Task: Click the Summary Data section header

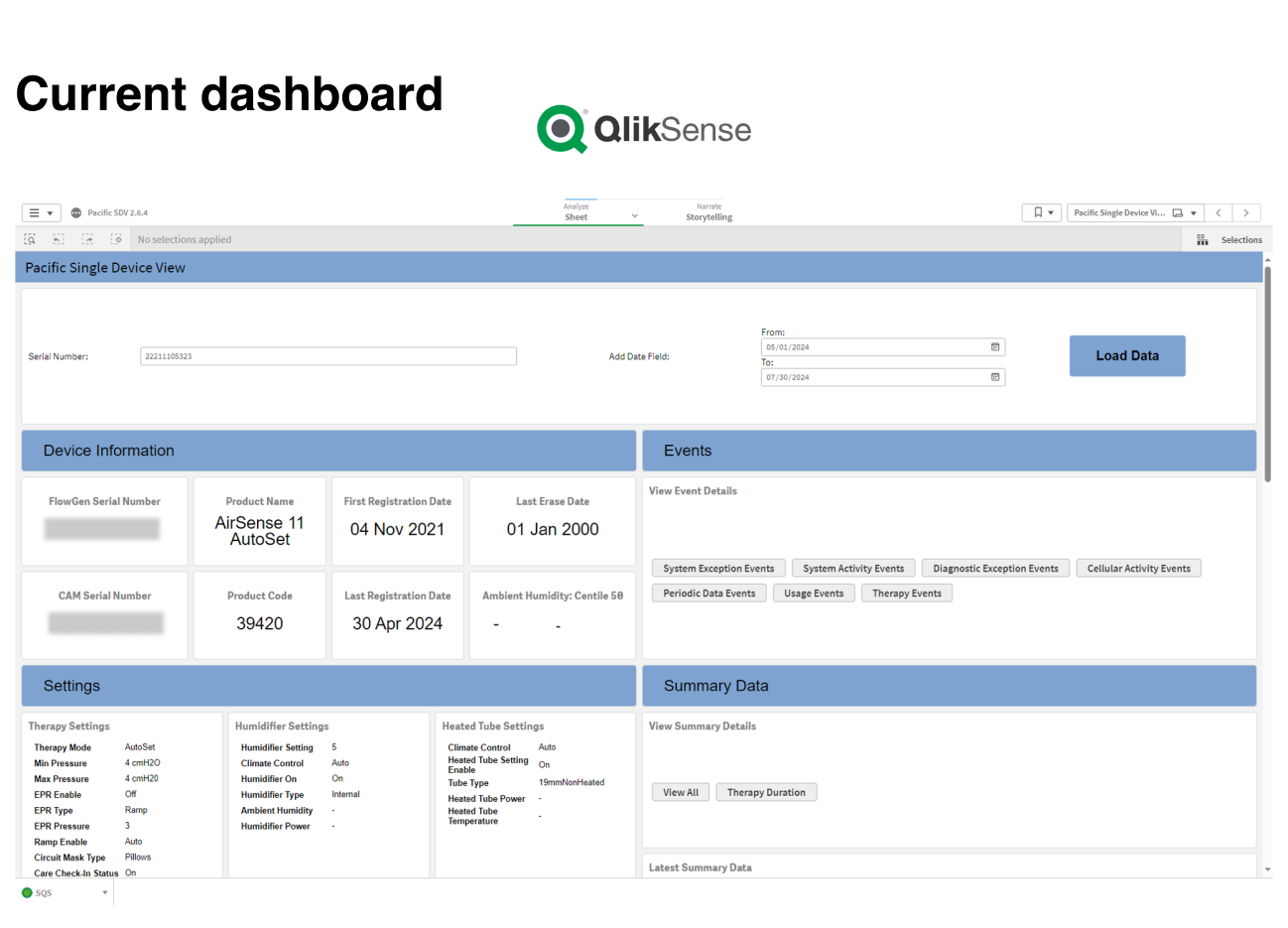Action: tap(950, 686)
